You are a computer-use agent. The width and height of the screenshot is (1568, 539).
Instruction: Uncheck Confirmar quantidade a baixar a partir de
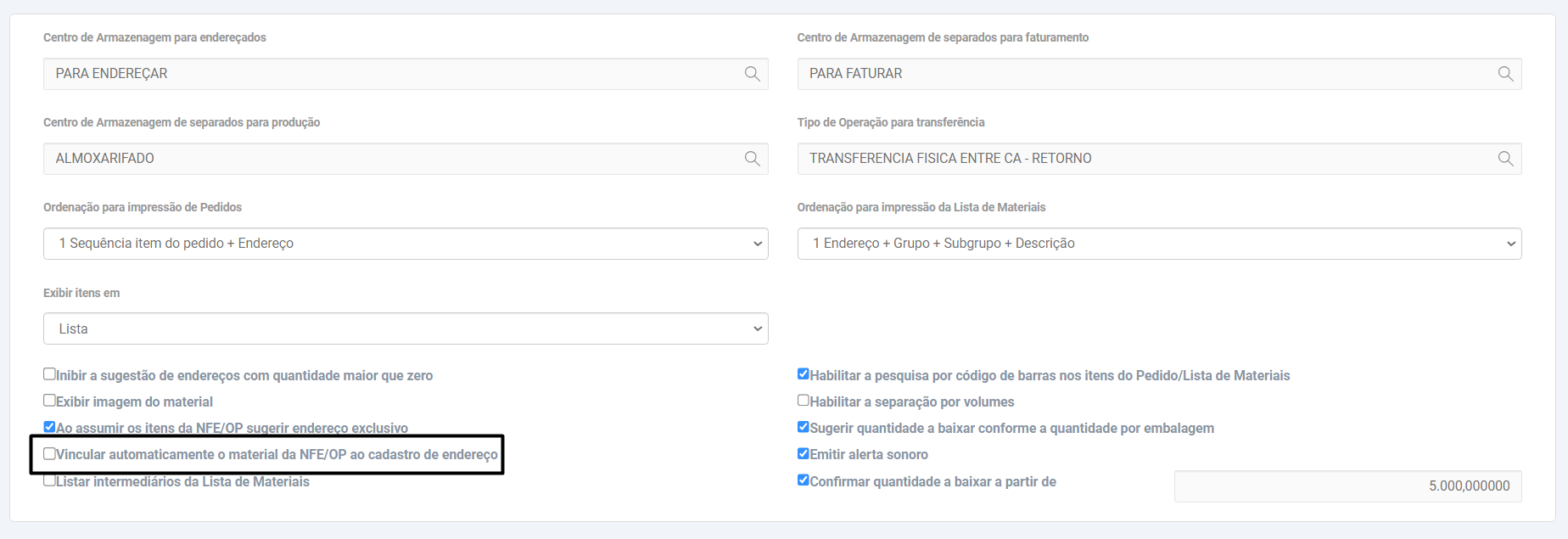click(804, 480)
